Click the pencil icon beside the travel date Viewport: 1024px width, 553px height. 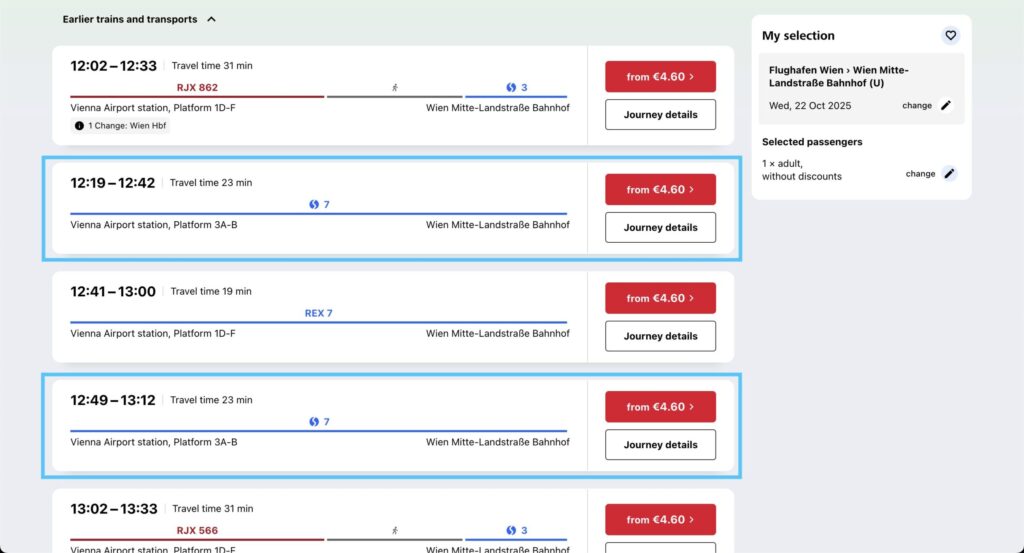point(946,106)
